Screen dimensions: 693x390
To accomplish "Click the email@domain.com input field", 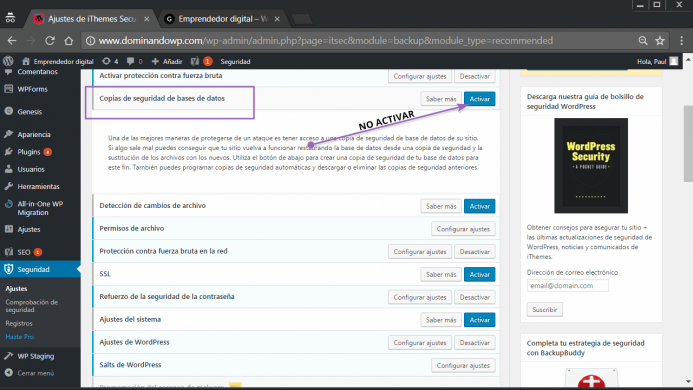I will 567,286.
